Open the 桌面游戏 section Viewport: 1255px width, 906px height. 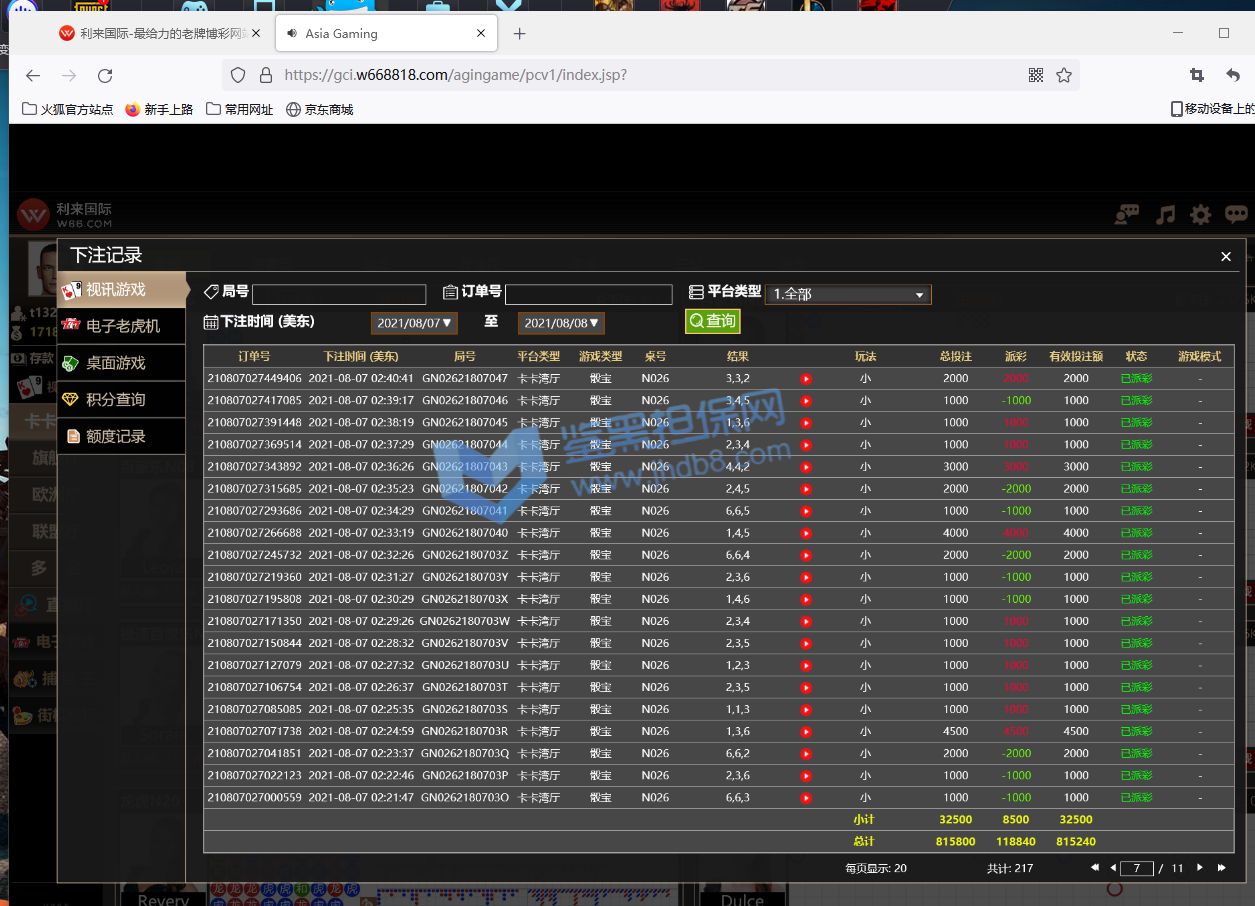[x=121, y=363]
